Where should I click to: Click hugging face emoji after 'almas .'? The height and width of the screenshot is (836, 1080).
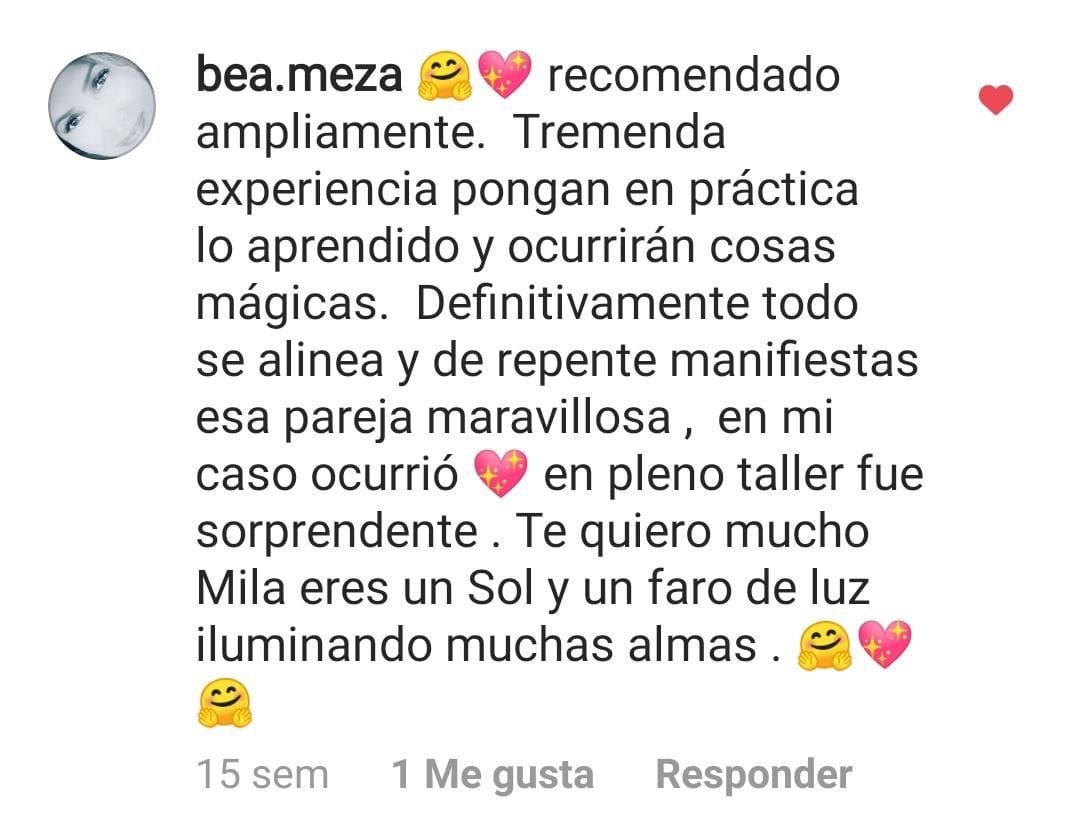[825, 645]
